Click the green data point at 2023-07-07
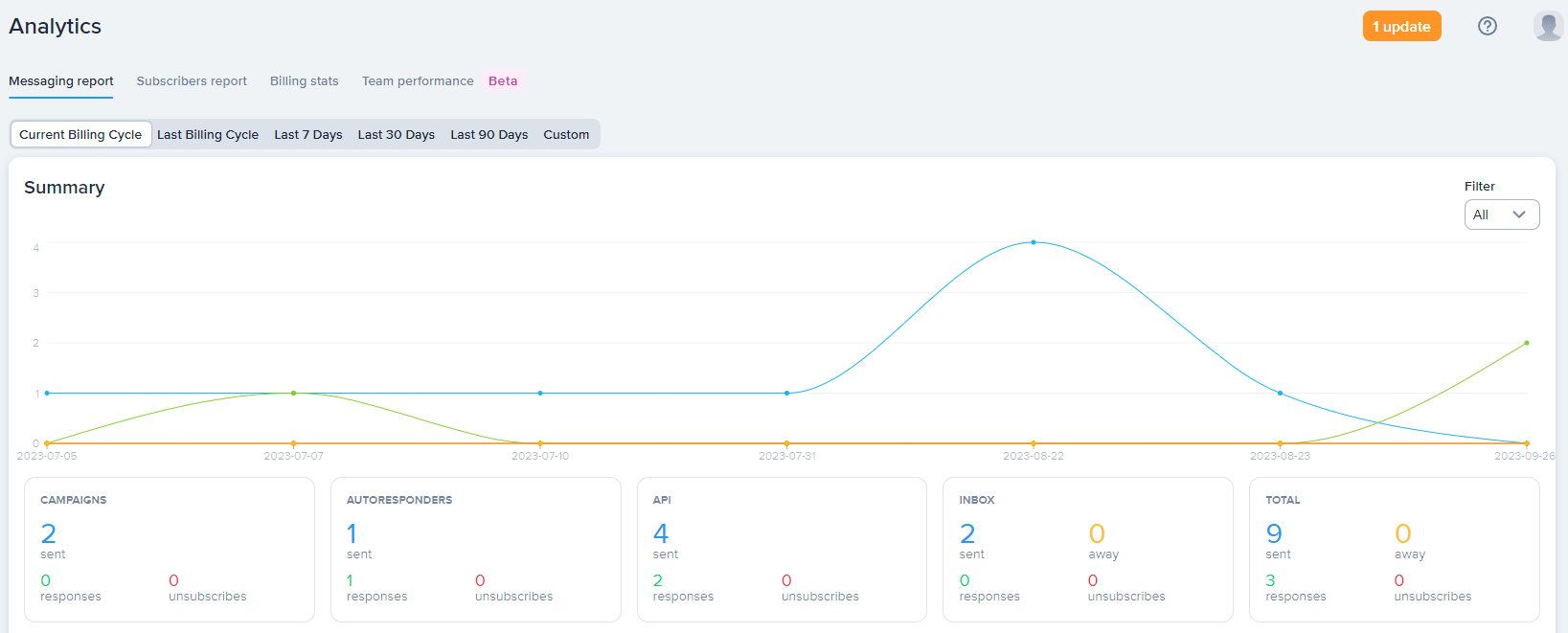Image resolution: width=1568 pixels, height=633 pixels. click(293, 393)
